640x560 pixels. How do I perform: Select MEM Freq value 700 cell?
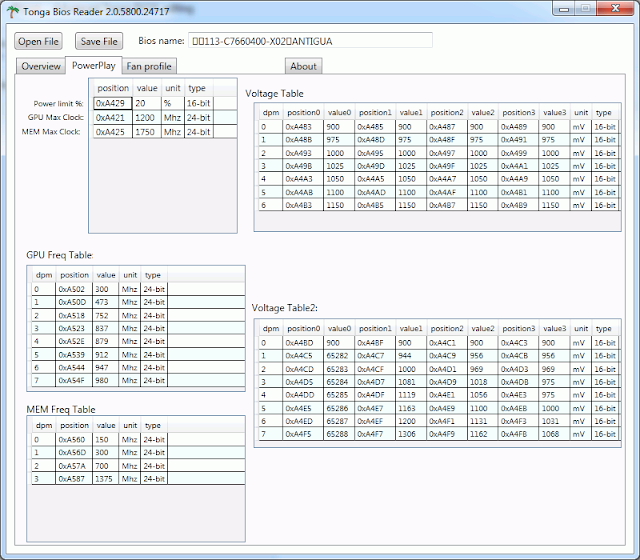[x=105, y=466]
